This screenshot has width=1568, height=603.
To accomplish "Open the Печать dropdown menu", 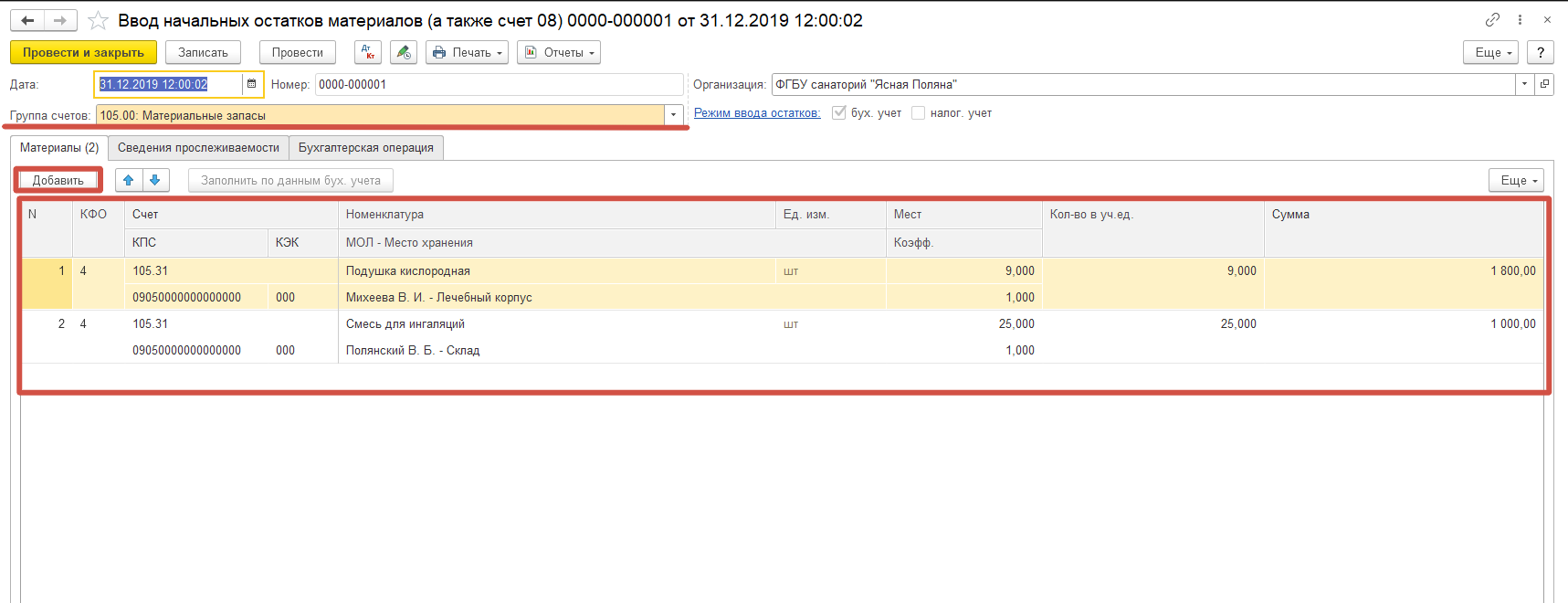I will (x=466, y=52).
